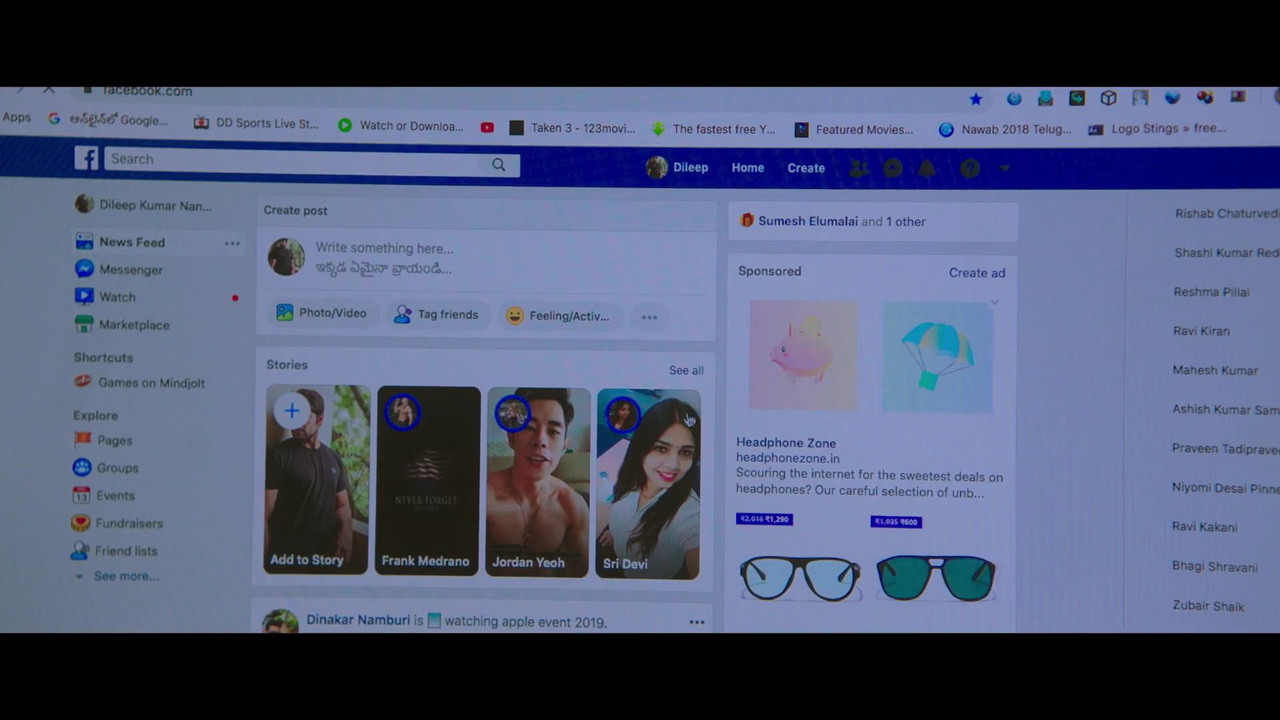Open Frank Medrano's story

pyautogui.click(x=427, y=481)
